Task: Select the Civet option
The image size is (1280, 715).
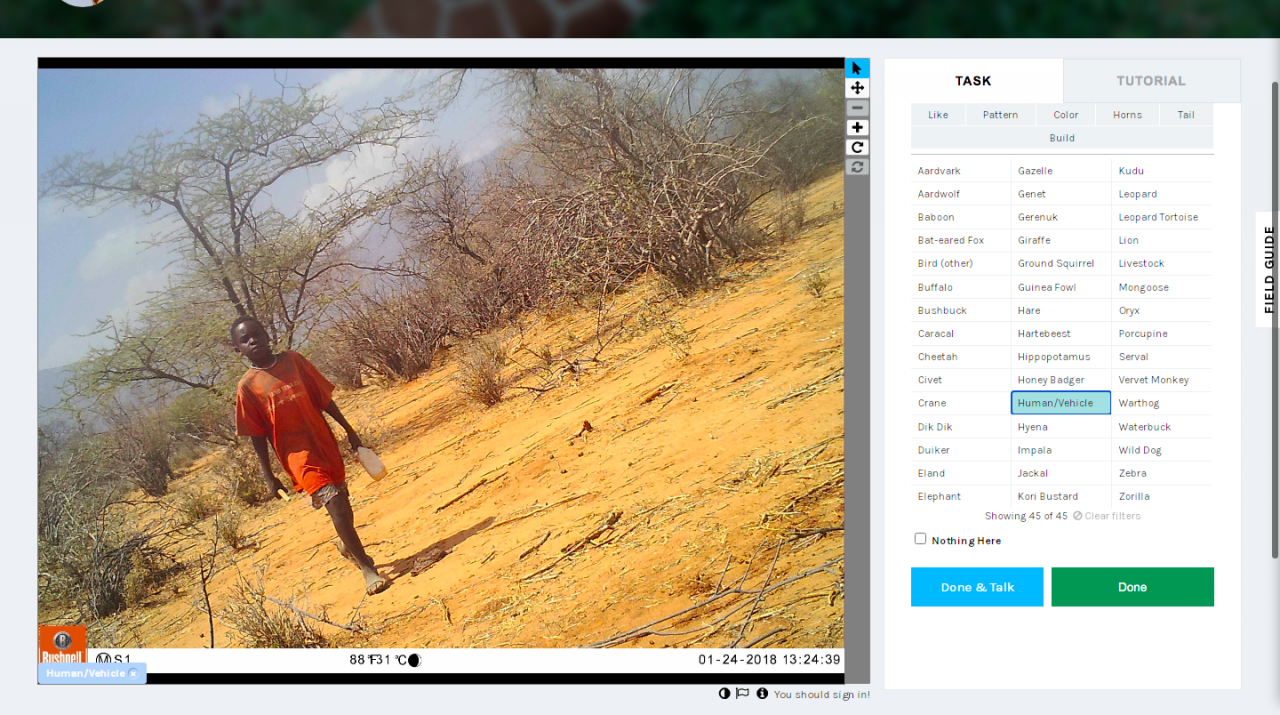Action: click(x=961, y=380)
